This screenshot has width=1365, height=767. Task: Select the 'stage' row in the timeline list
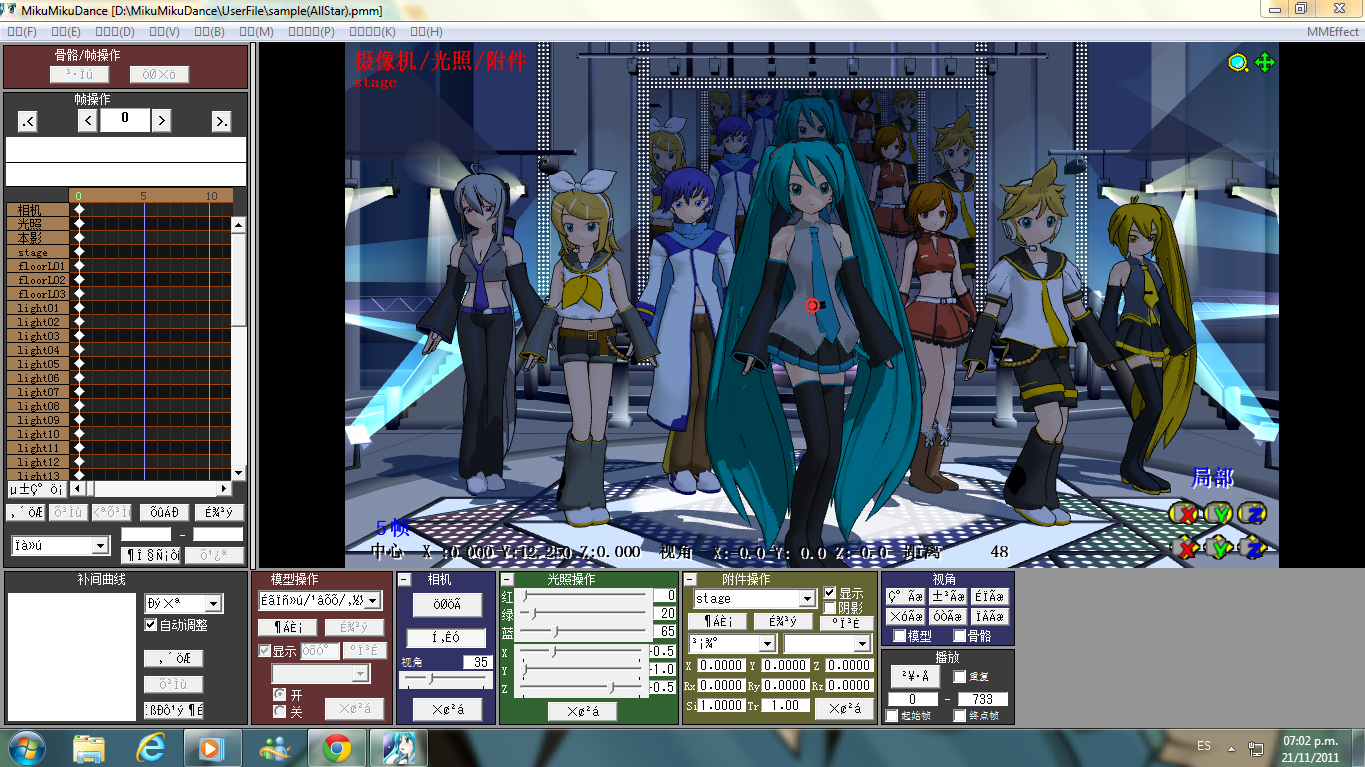38,253
